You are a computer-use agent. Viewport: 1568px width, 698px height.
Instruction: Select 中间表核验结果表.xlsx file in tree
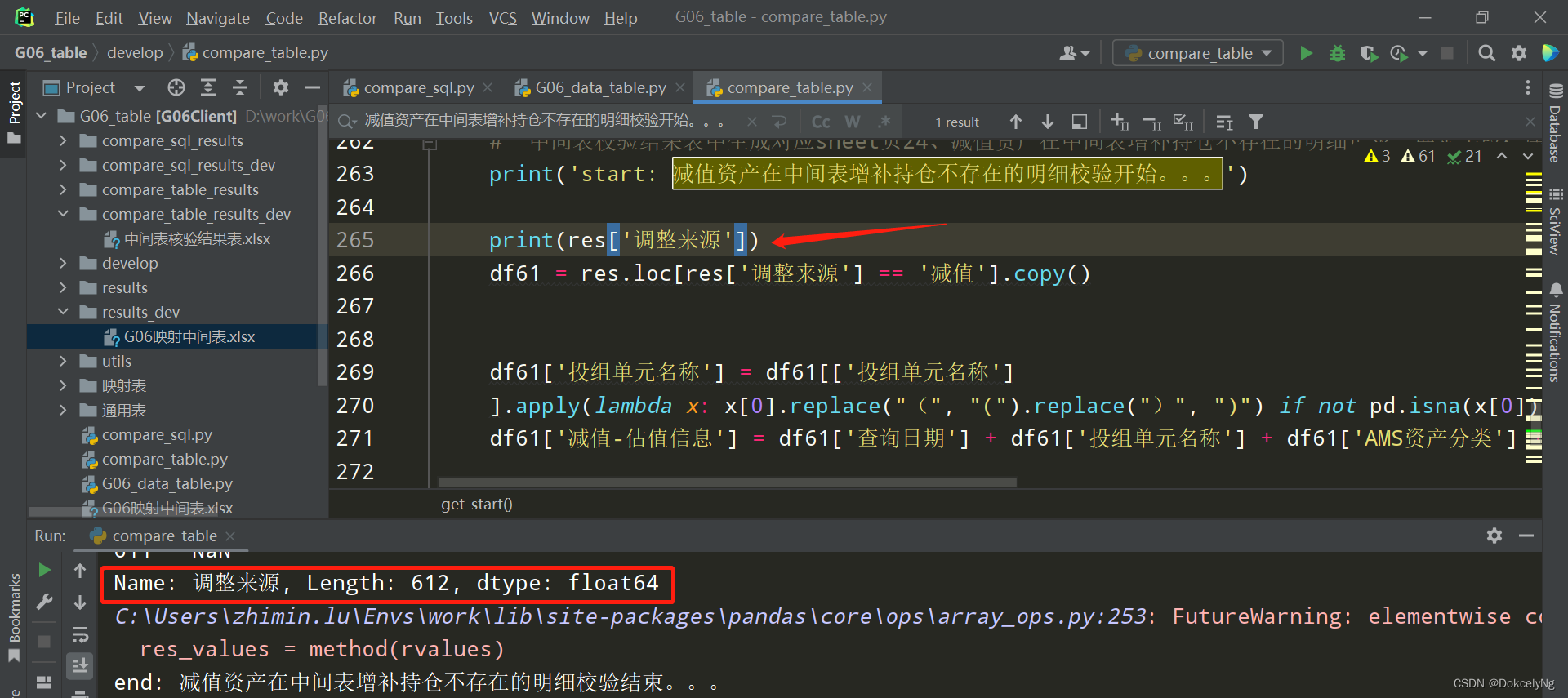[x=197, y=239]
